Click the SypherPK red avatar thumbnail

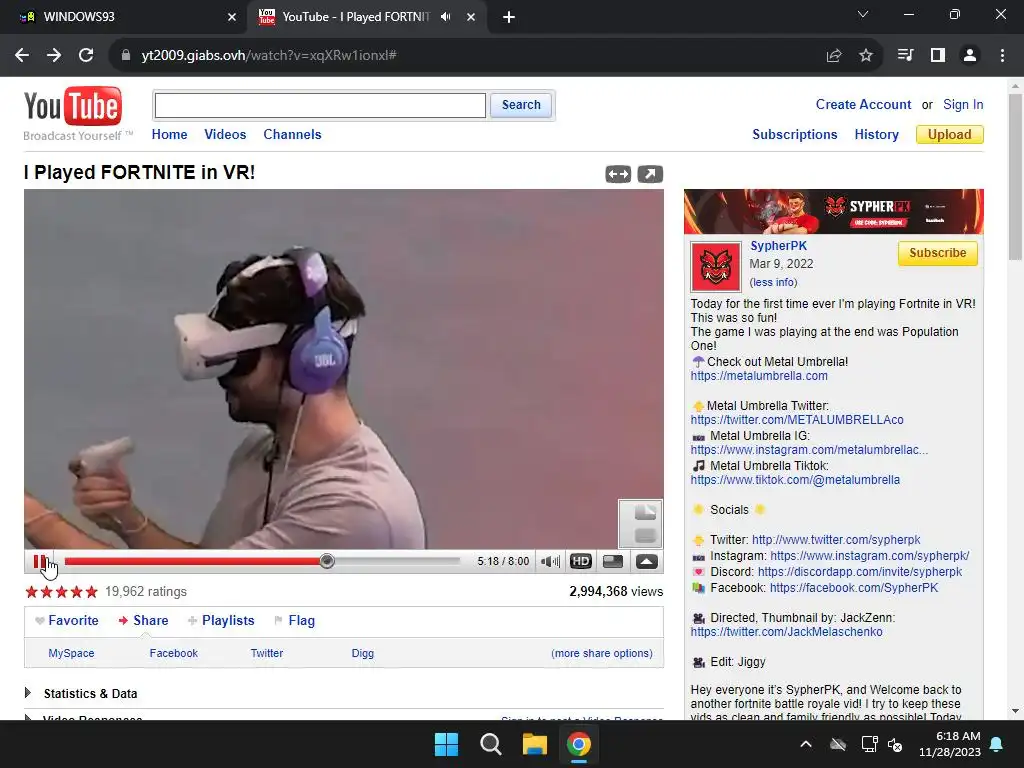pyautogui.click(x=716, y=266)
